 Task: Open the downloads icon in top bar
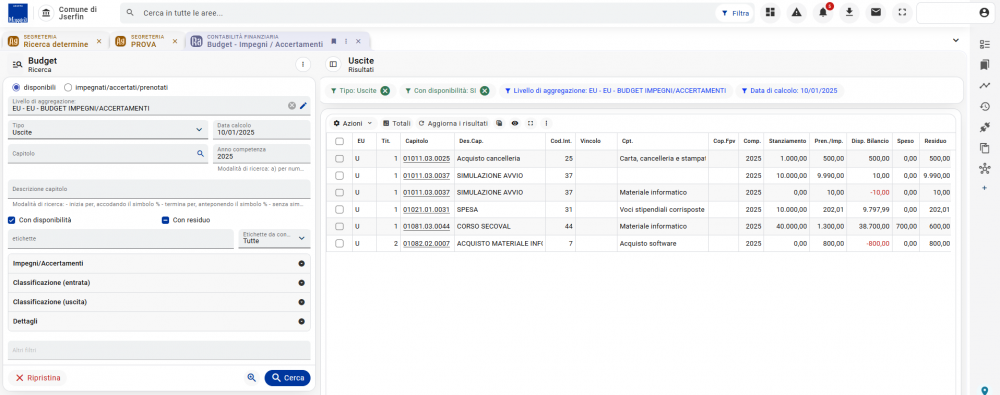click(x=849, y=13)
